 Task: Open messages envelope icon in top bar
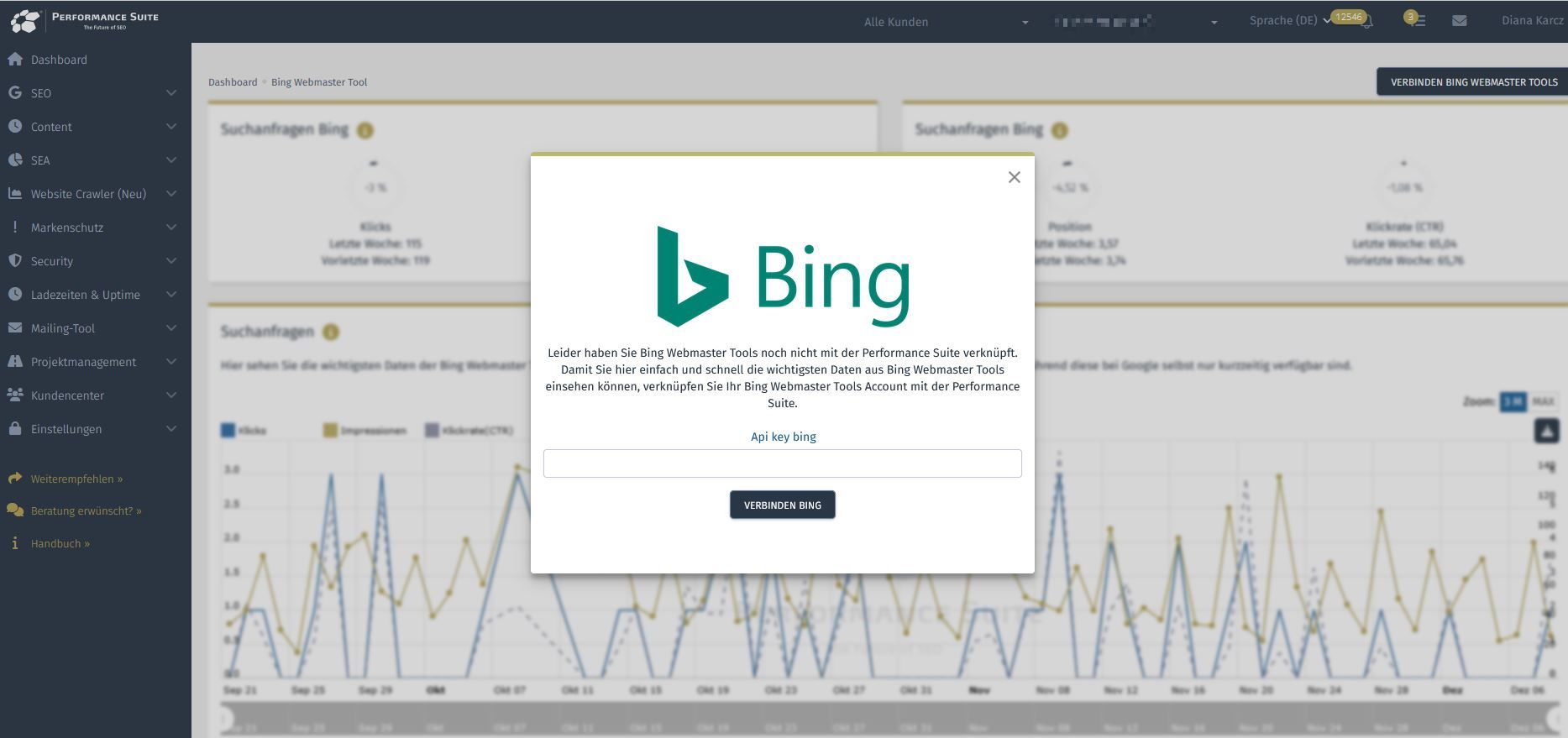[x=1460, y=21]
